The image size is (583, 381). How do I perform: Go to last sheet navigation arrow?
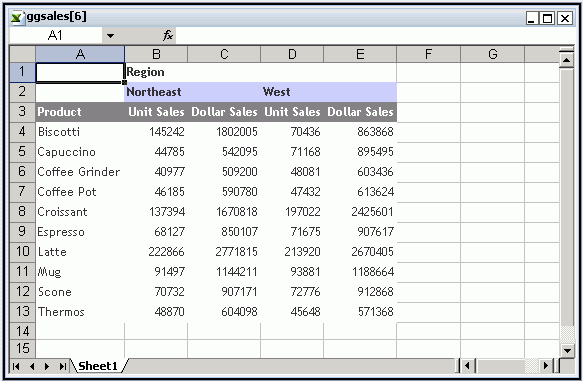click(x=63, y=367)
